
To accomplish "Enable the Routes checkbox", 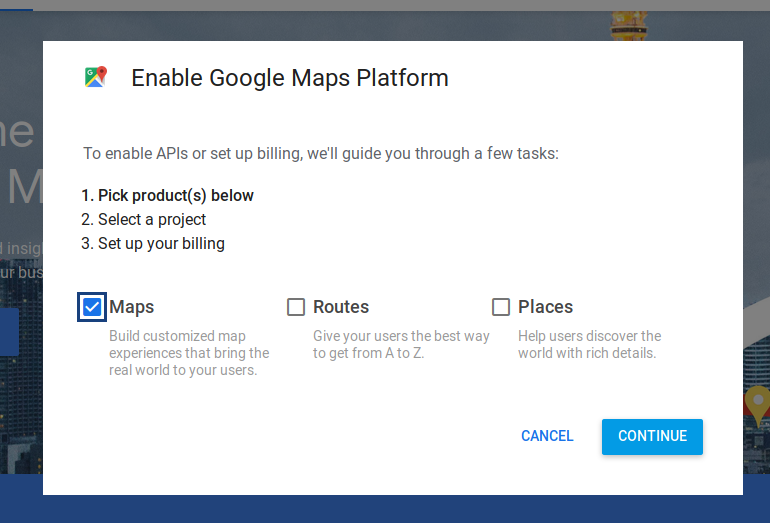I will 296,307.
